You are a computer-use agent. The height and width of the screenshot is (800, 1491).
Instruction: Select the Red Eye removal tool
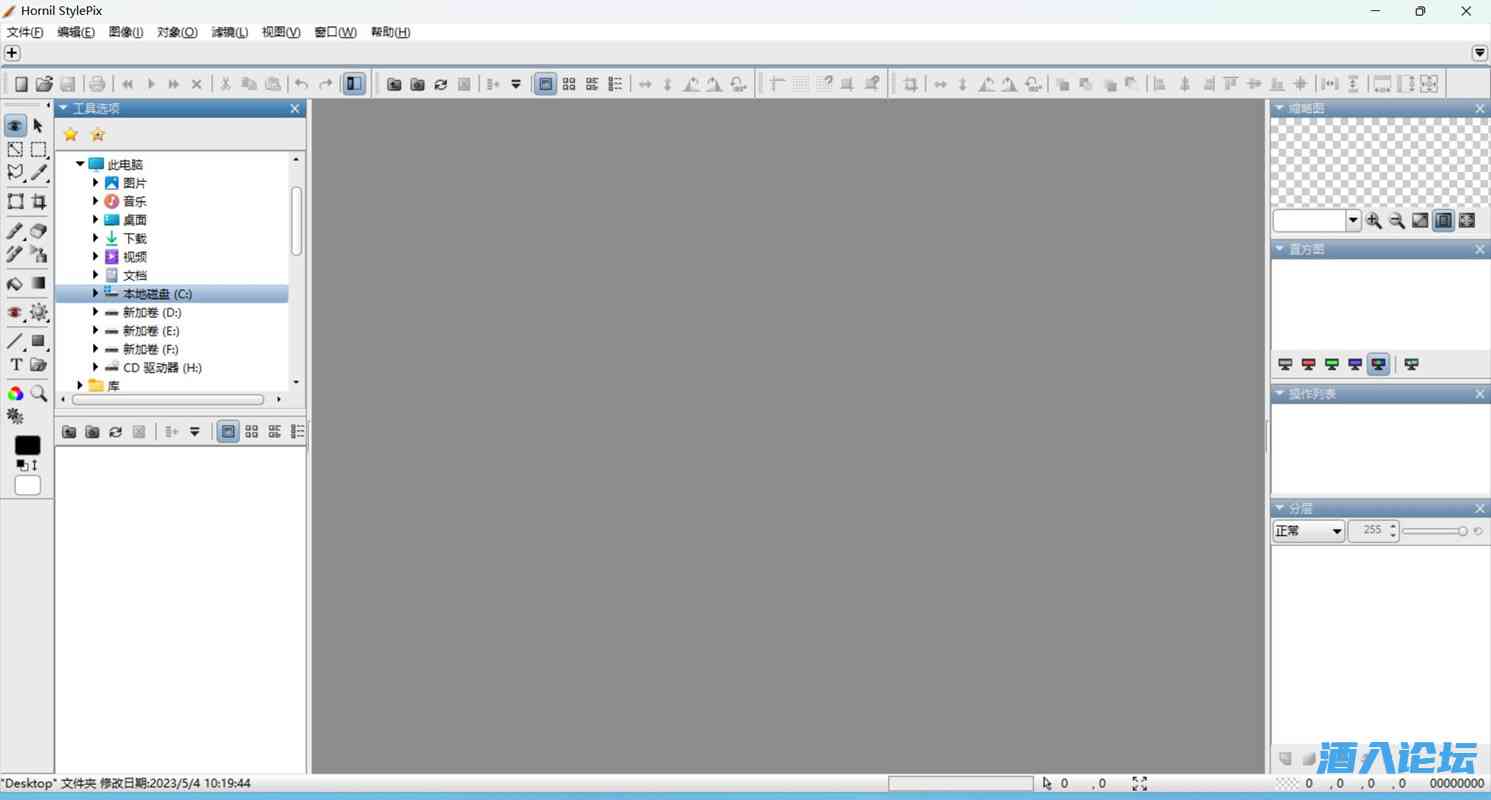click(x=15, y=313)
